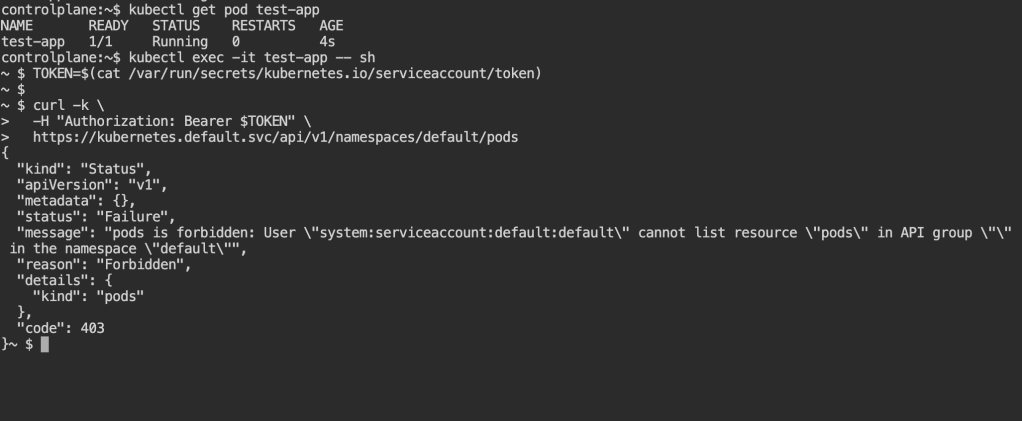
Task: Click the Kubernetes API pods URL
Action: (x=282, y=134)
